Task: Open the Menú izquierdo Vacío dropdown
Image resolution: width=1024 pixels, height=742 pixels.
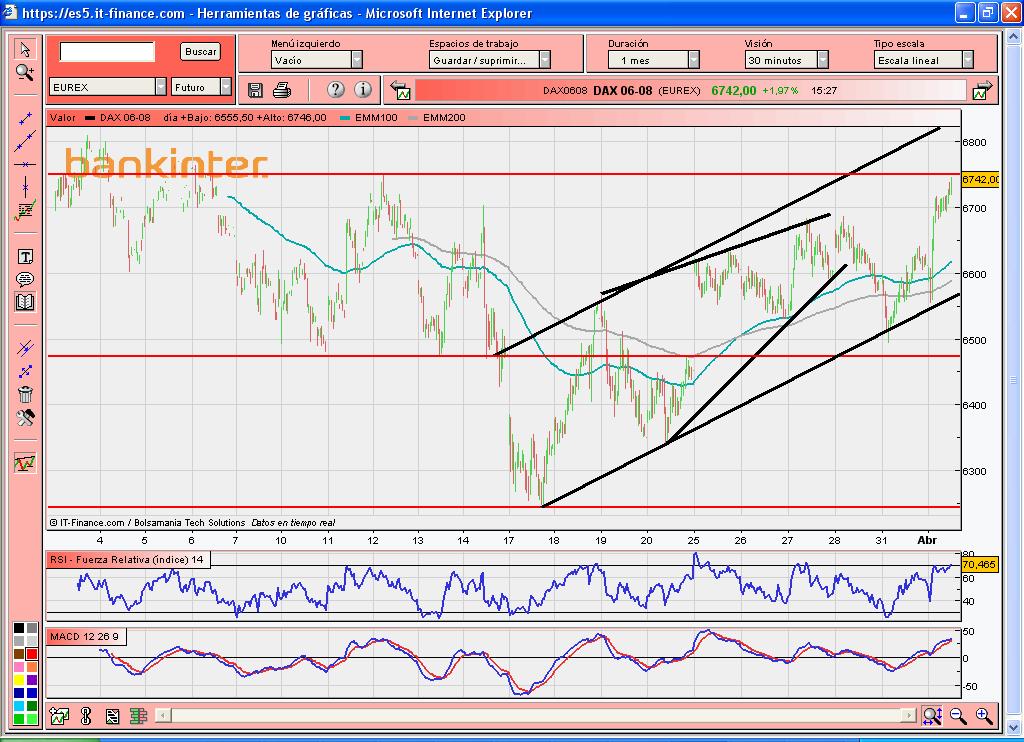Action: click(317, 60)
